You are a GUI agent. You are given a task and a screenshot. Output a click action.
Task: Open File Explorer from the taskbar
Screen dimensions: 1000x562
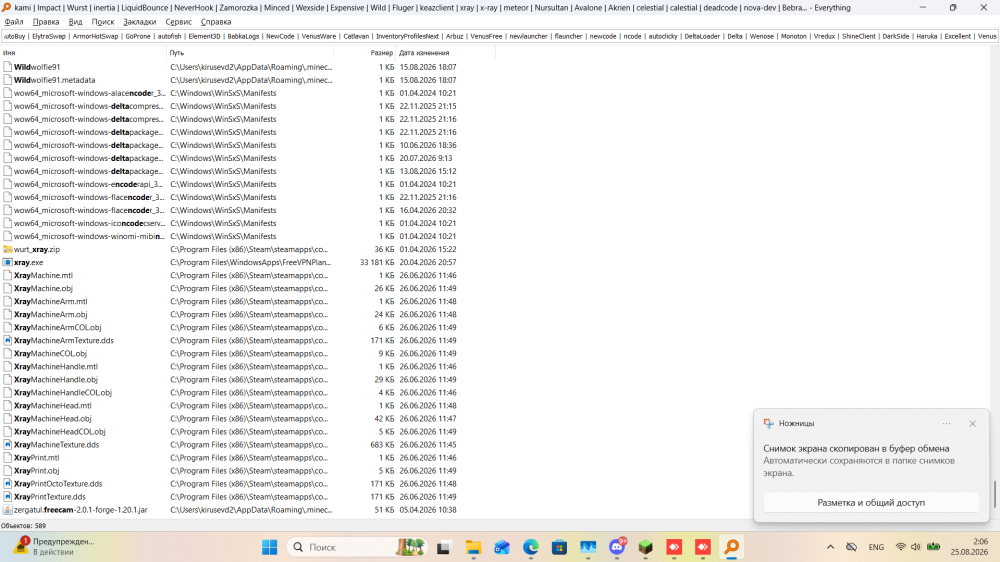click(x=473, y=547)
